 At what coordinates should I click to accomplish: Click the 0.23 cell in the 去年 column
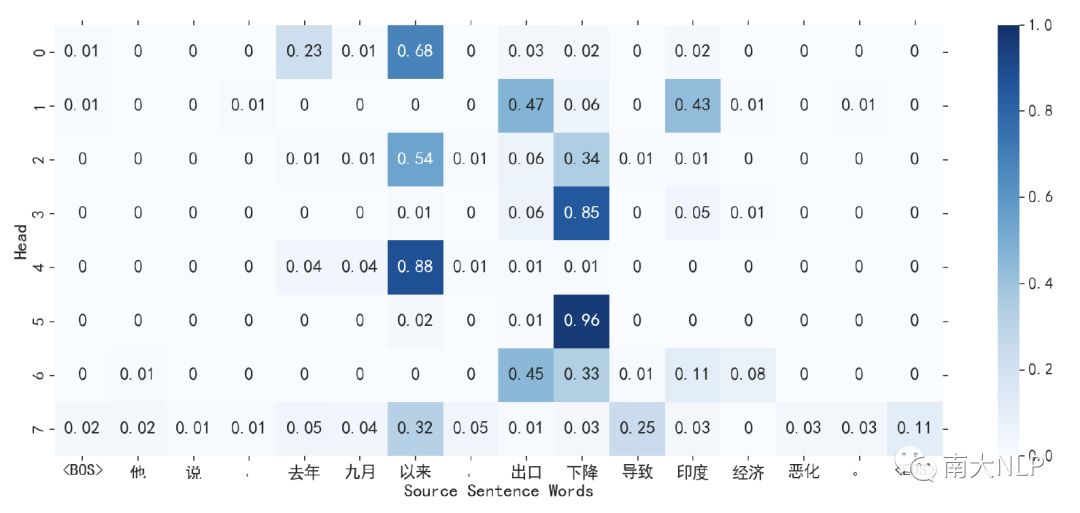304,51
